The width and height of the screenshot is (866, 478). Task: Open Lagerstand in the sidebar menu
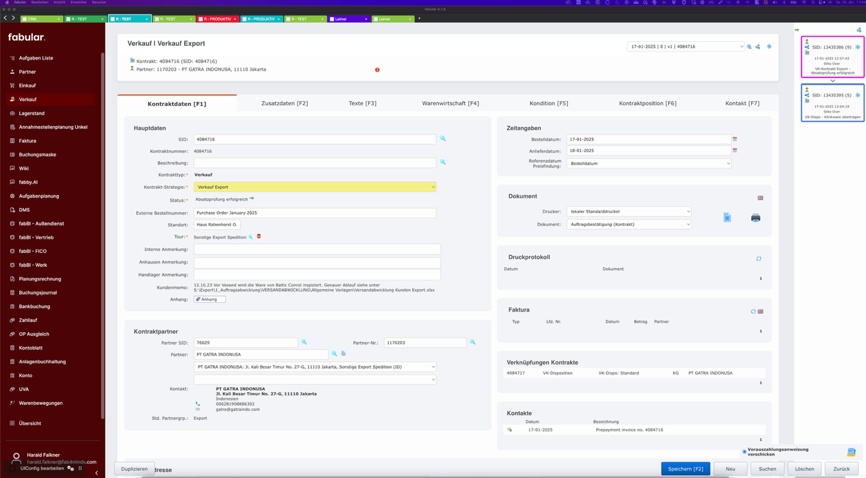coord(32,113)
